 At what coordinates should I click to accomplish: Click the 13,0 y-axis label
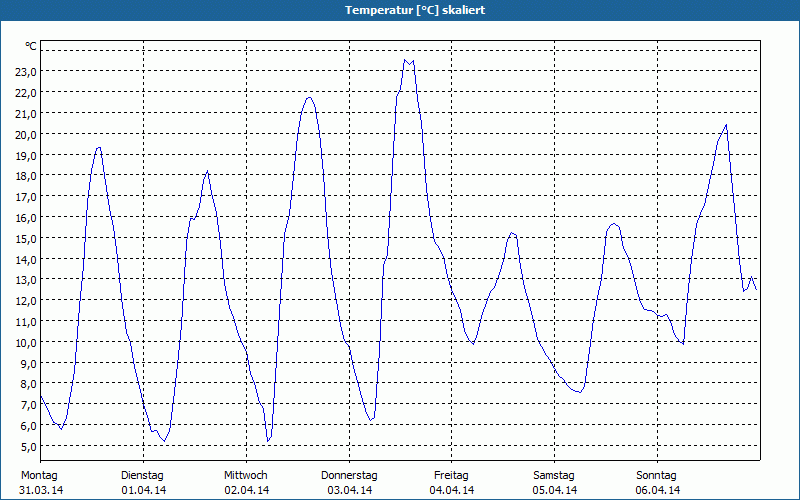tap(26, 280)
